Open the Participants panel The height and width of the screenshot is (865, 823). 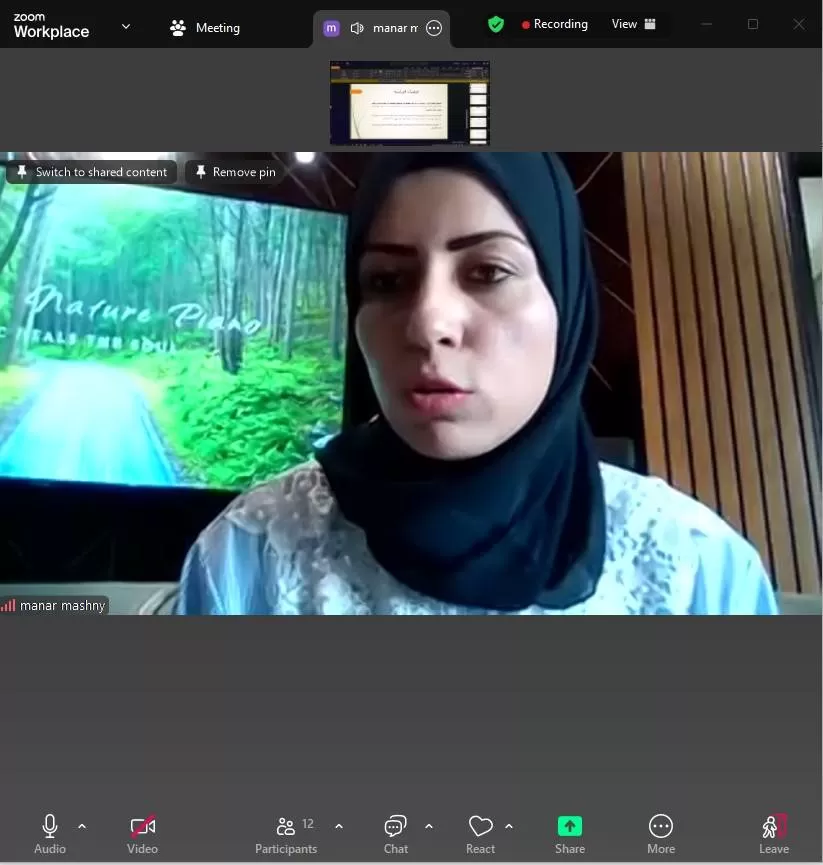(286, 835)
